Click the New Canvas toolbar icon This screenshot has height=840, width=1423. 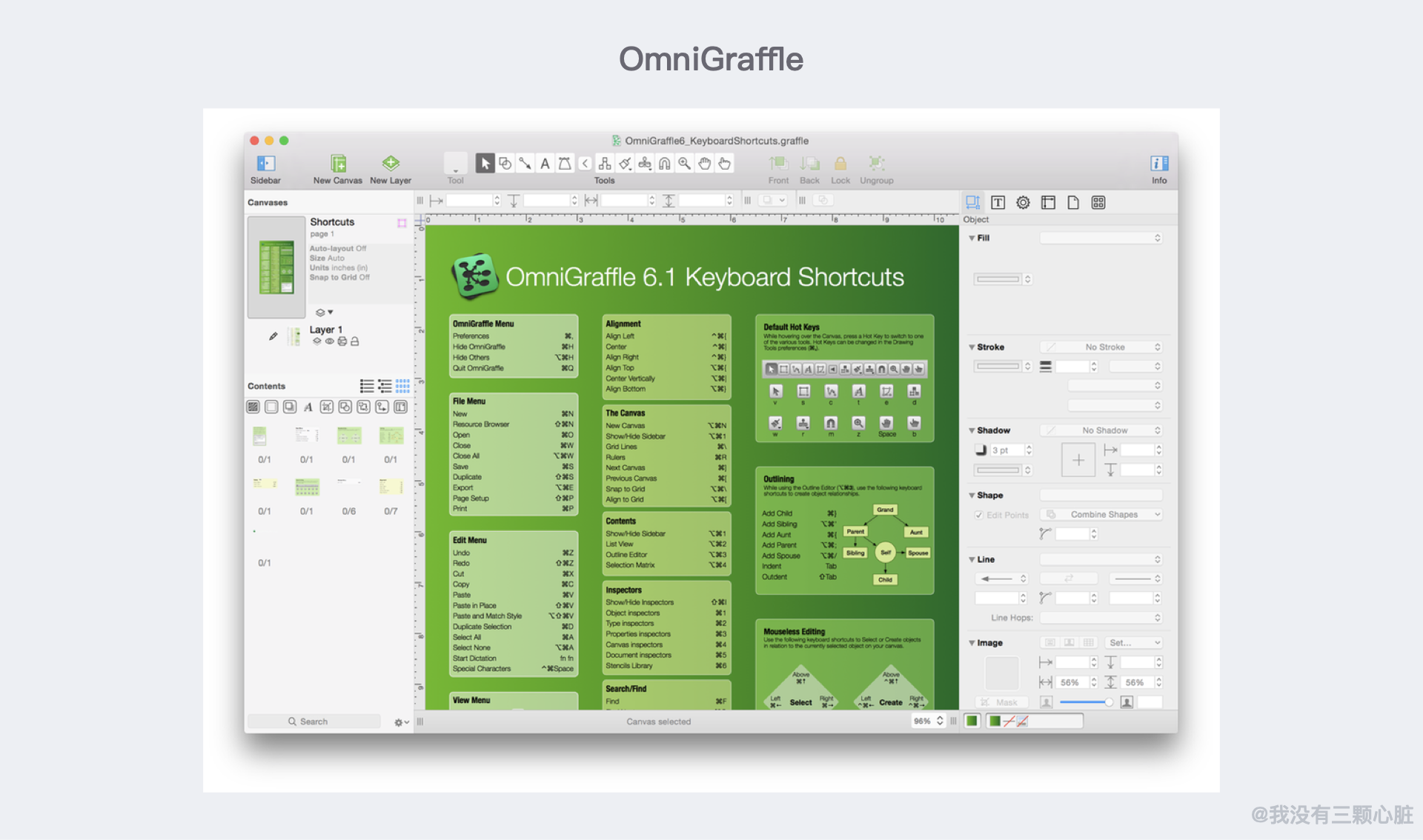(x=338, y=164)
